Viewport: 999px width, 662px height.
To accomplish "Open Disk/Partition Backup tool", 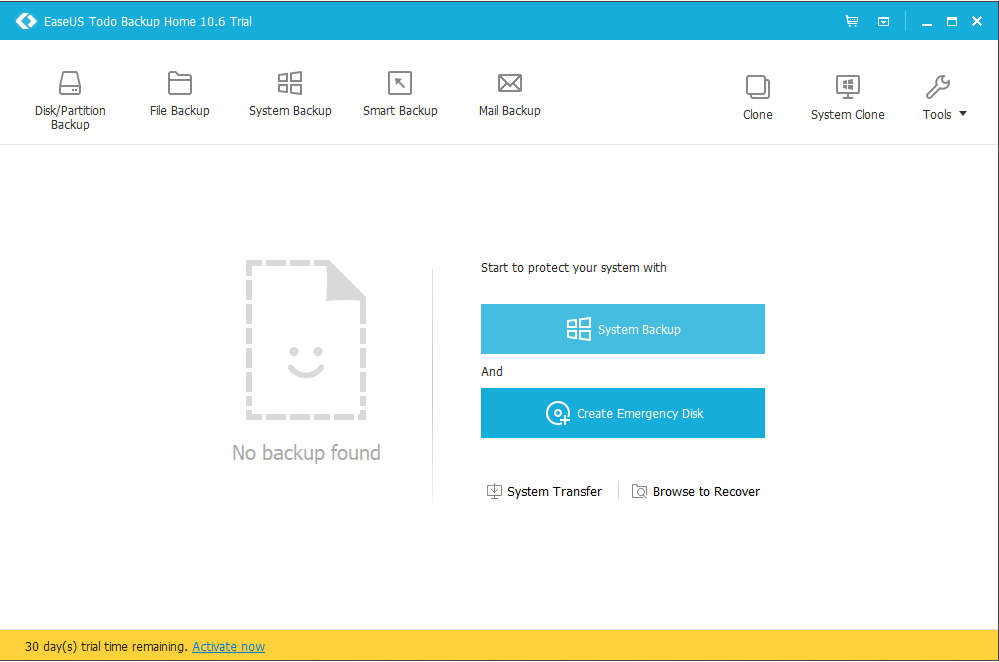I will (x=70, y=100).
